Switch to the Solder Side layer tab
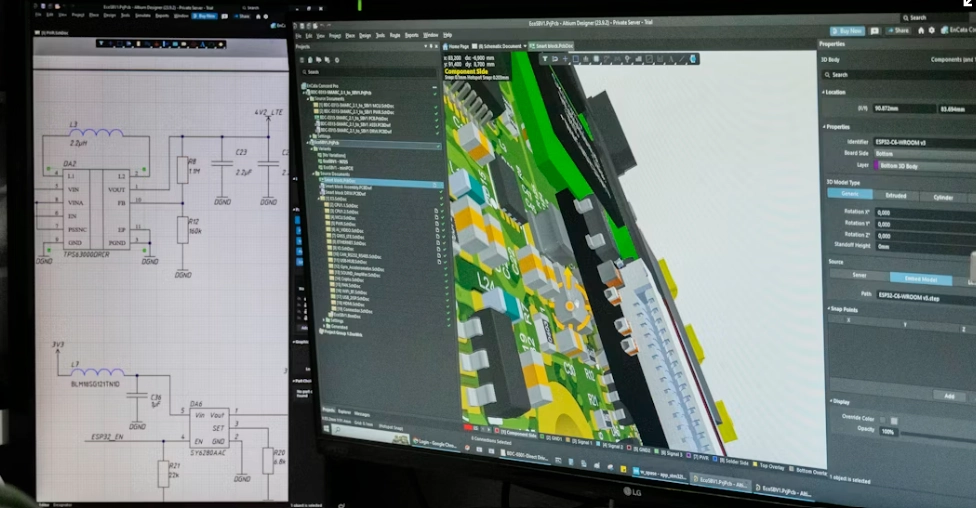This screenshot has width=976, height=508. [x=733, y=461]
